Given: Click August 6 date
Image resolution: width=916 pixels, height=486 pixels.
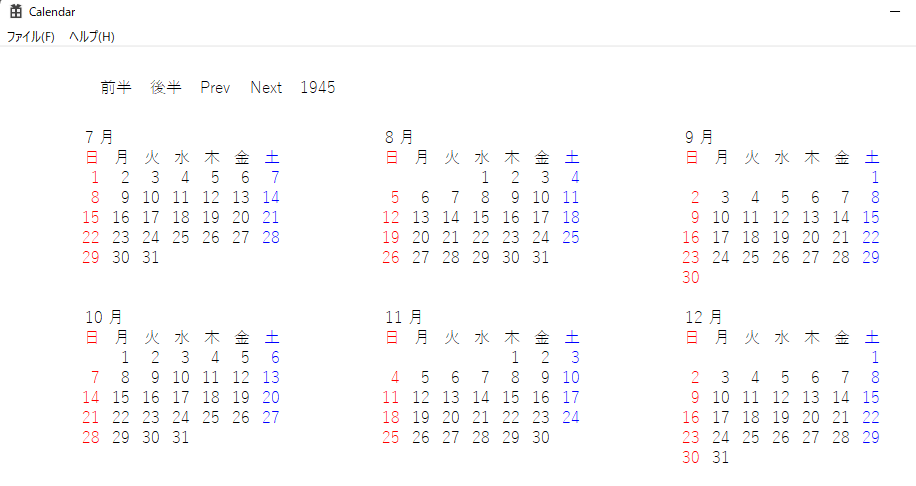Looking at the screenshot, I should click(425, 197).
